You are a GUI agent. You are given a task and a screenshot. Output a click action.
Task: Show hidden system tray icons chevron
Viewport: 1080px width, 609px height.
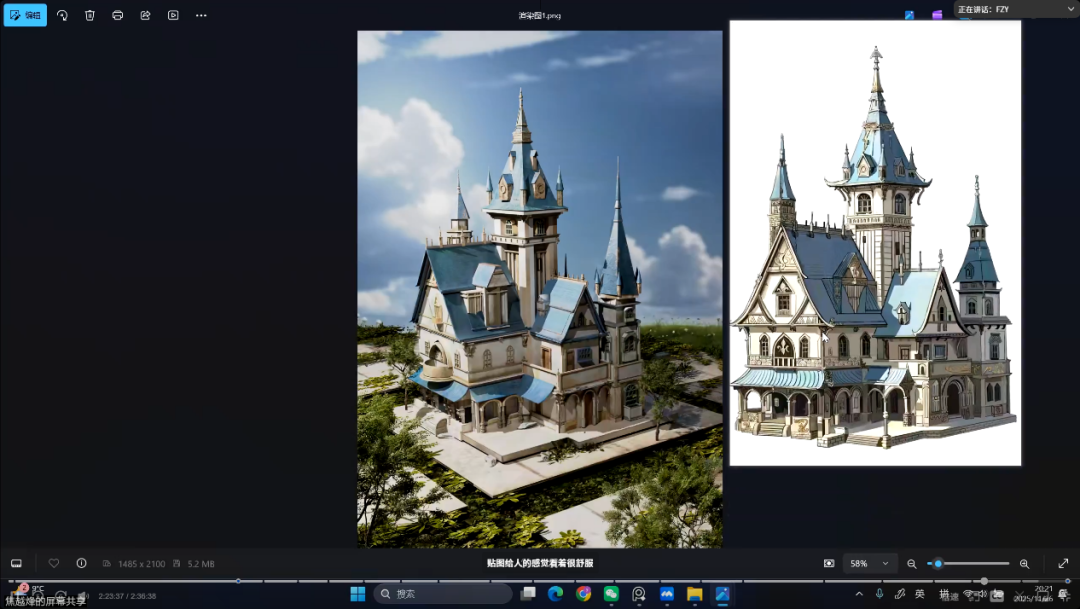pyautogui.click(x=859, y=594)
